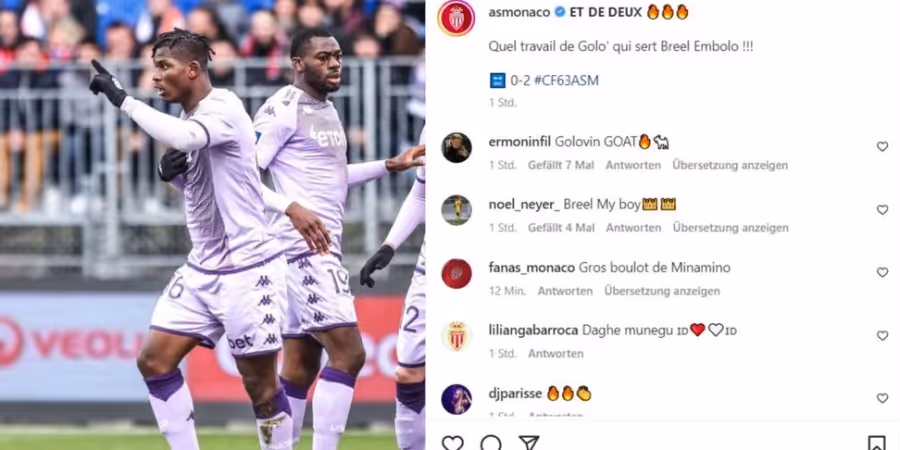Like fanas_monaco's Minamino comment
This screenshot has height=450, width=900.
coord(882,273)
